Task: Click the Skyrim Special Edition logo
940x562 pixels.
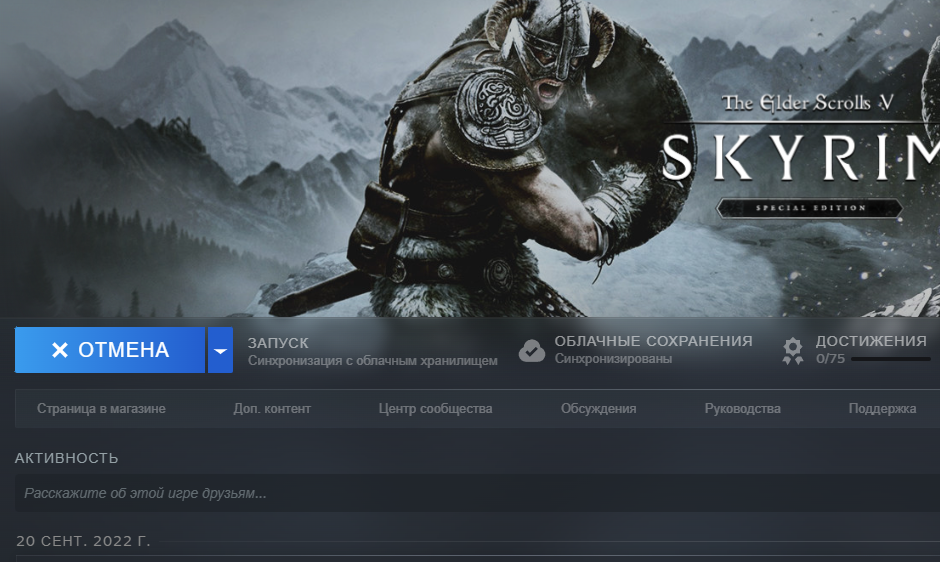Action: click(800, 154)
